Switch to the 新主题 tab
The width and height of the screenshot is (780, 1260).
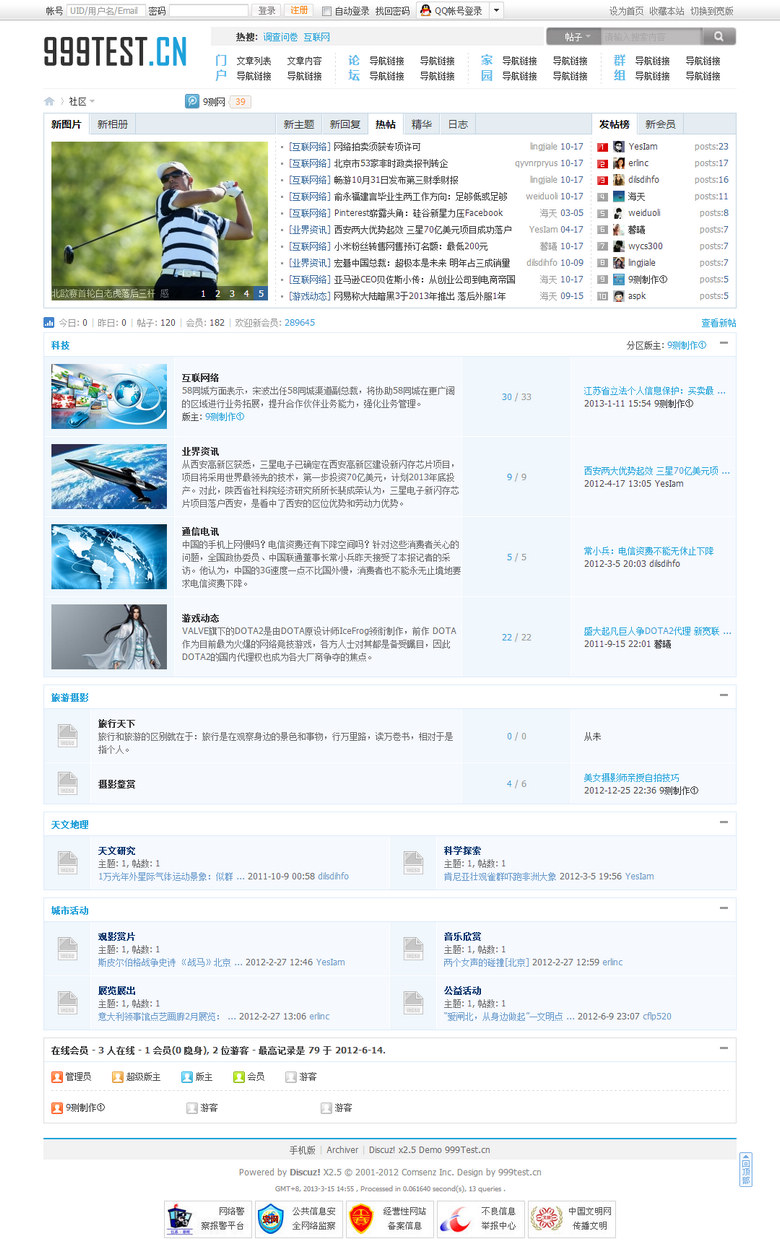299,124
